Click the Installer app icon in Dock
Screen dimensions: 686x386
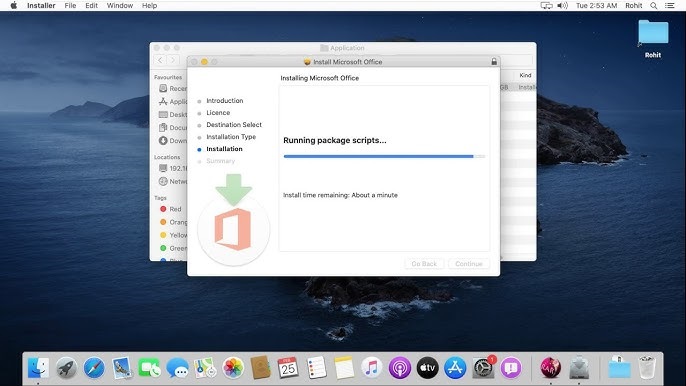pyautogui.click(x=579, y=368)
